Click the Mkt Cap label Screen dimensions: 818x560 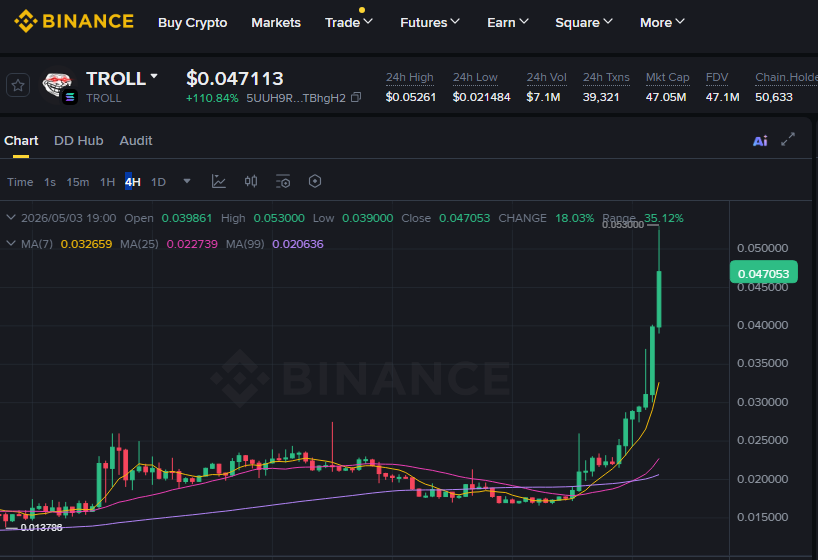point(668,77)
